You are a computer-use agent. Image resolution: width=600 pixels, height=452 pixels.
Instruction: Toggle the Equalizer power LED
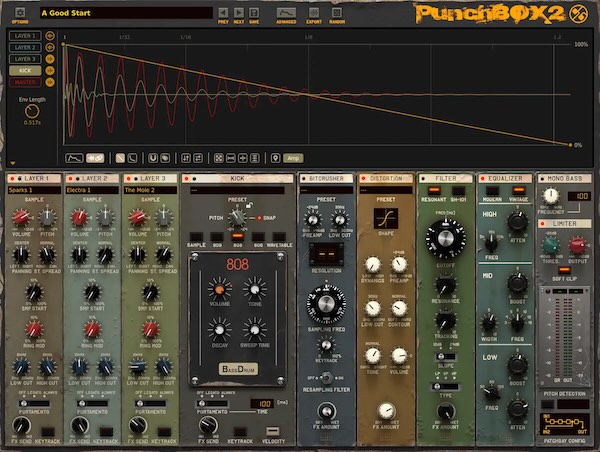pos(483,178)
